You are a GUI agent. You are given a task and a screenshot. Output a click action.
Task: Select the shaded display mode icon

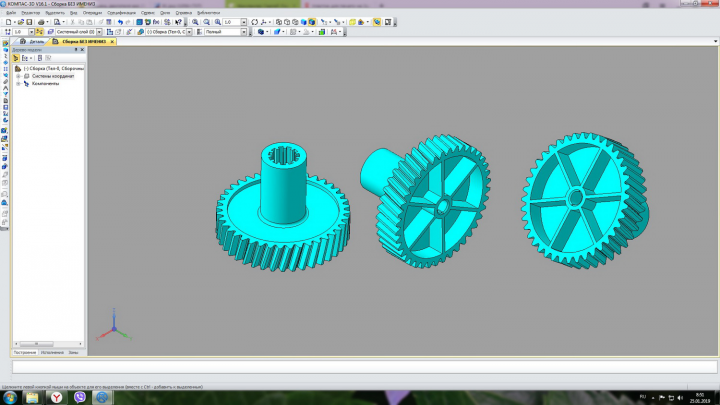tap(304, 22)
